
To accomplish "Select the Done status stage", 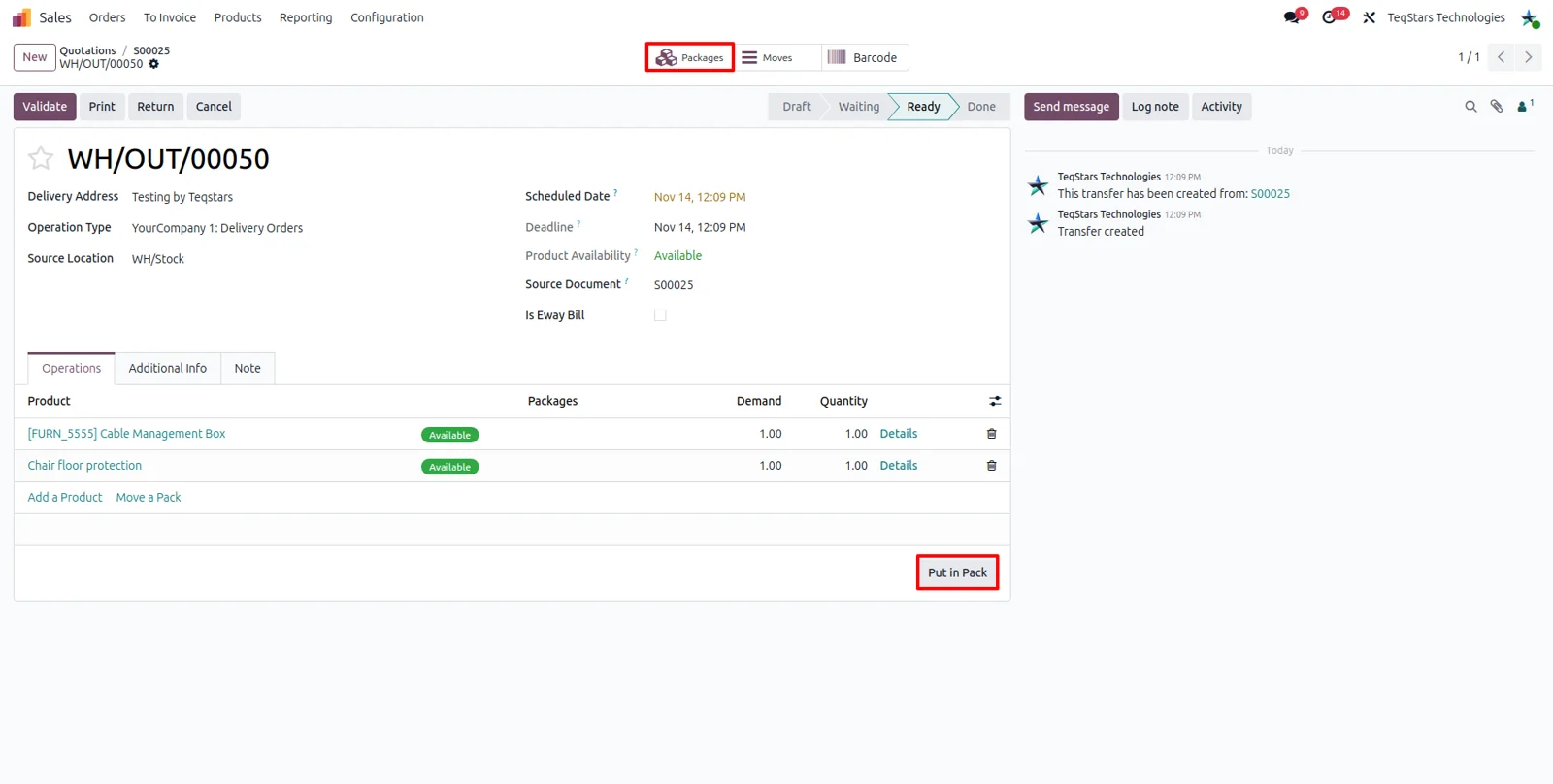I will coord(981,107).
